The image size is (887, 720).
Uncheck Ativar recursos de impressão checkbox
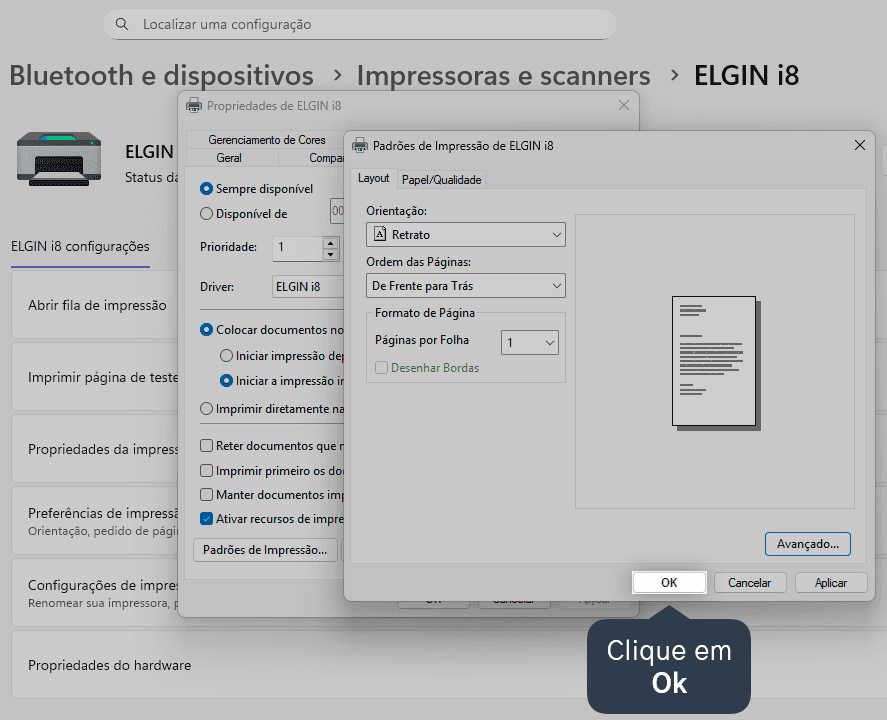(x=206, y=519)
